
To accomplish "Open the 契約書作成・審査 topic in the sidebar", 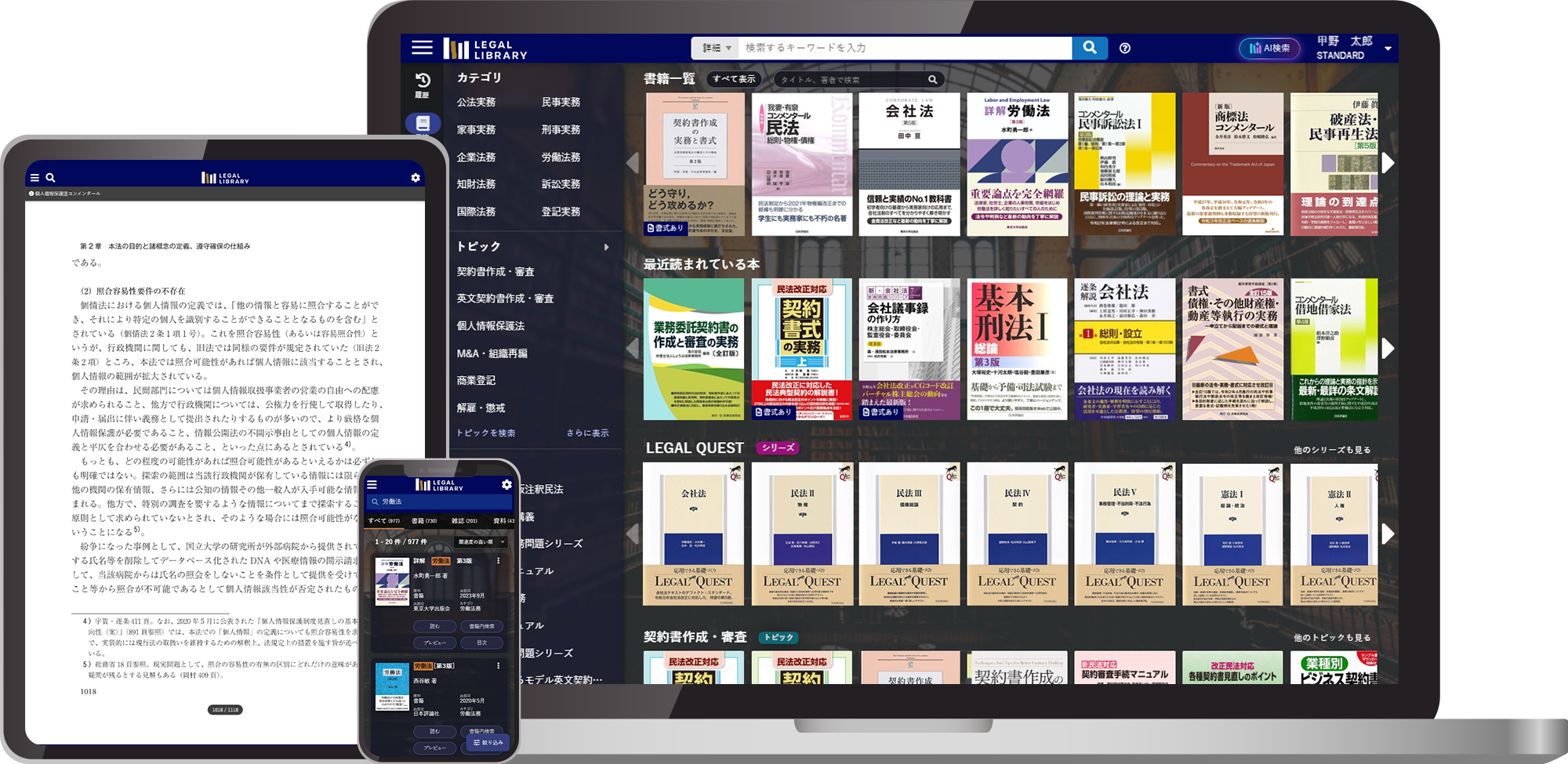I will [495, 272].
